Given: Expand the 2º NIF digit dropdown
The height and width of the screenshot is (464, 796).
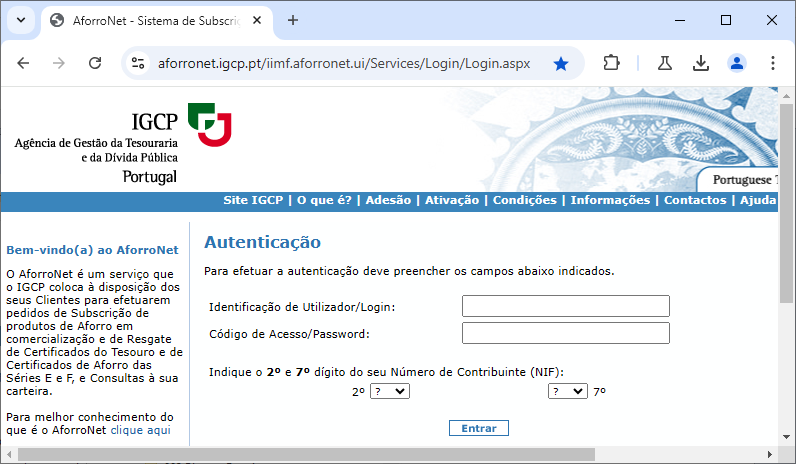Looking at the screenshot, I should 390,391.
